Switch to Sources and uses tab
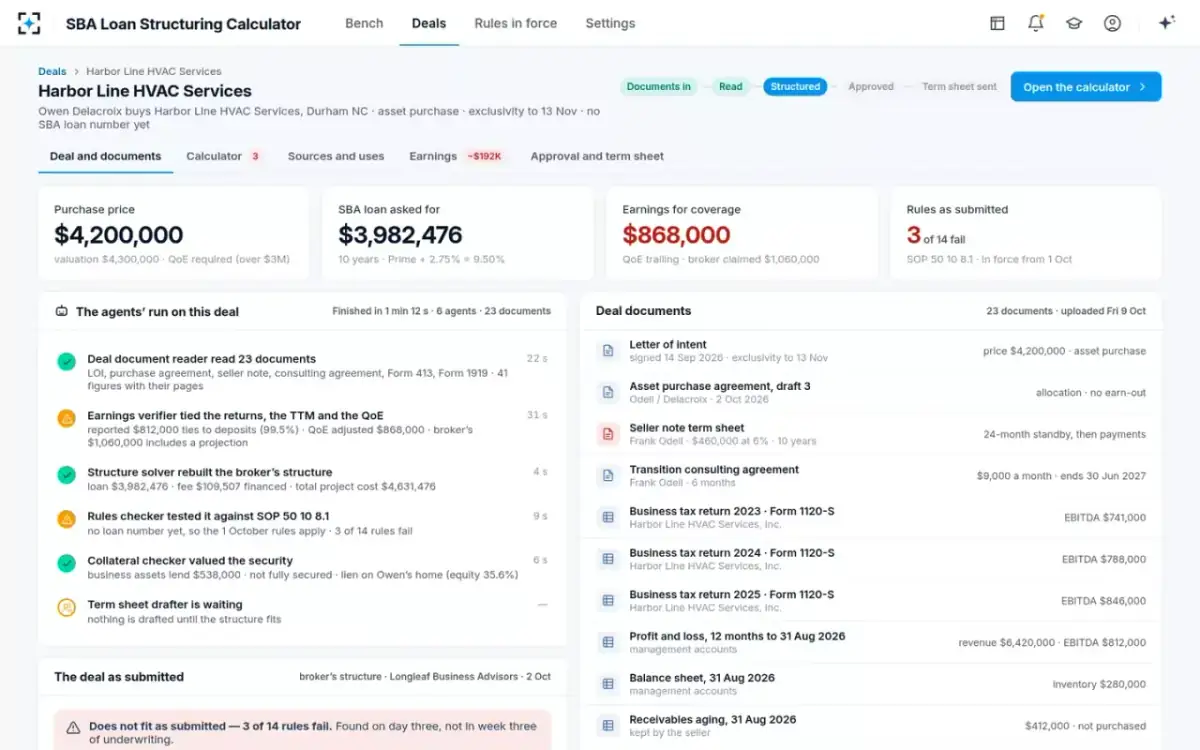The image size is (1200, 750). (x=336, y=156)
